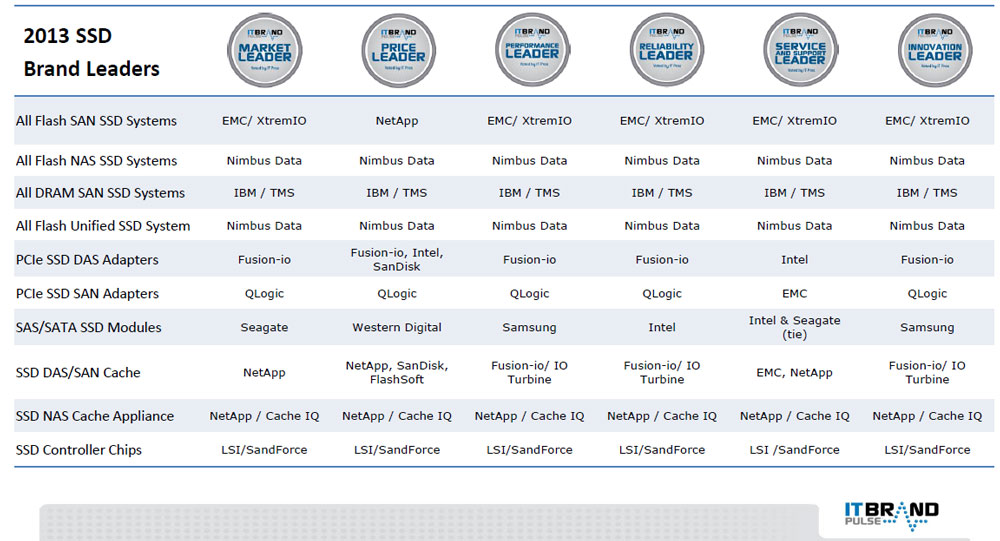
Task: Select the Western Digital cell
Action: pyautogui.click(x=397, y=327)
